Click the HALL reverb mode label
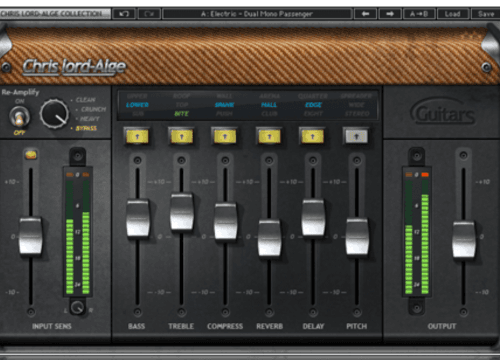Viewport: 500px width, 360px height. pyautogui.click(x=269, y=105)
